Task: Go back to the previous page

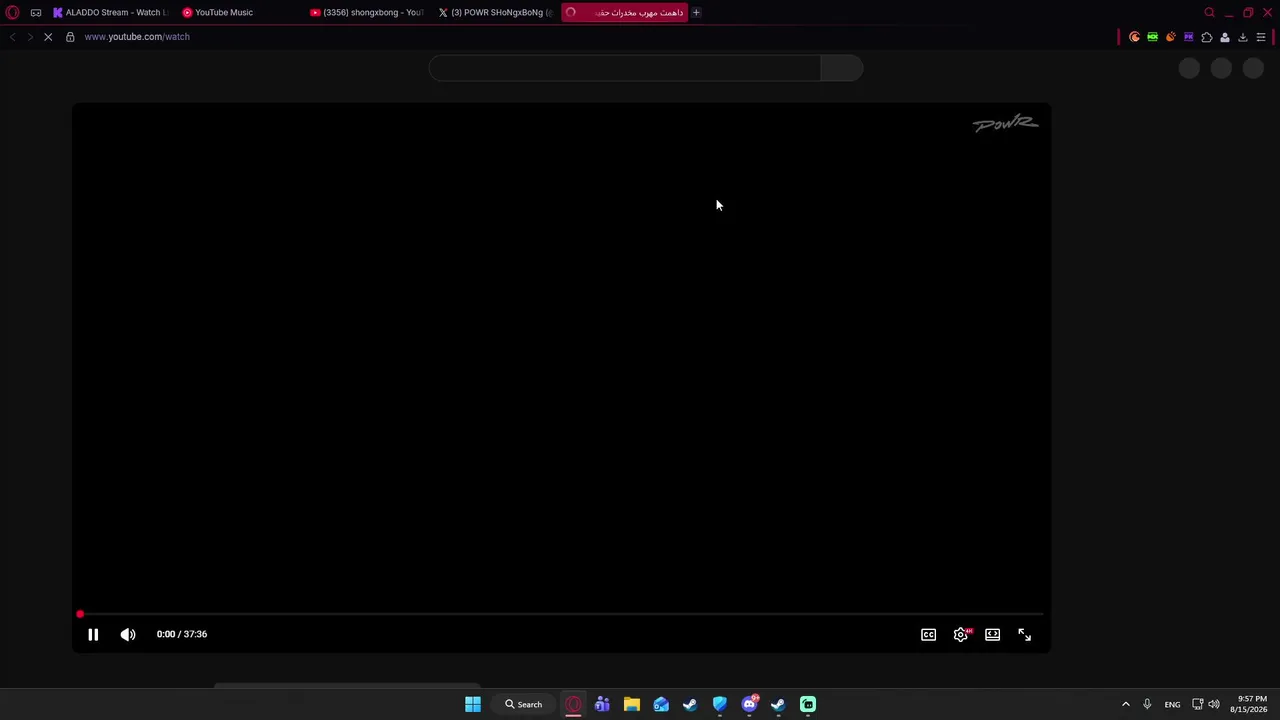Action: 12,37
